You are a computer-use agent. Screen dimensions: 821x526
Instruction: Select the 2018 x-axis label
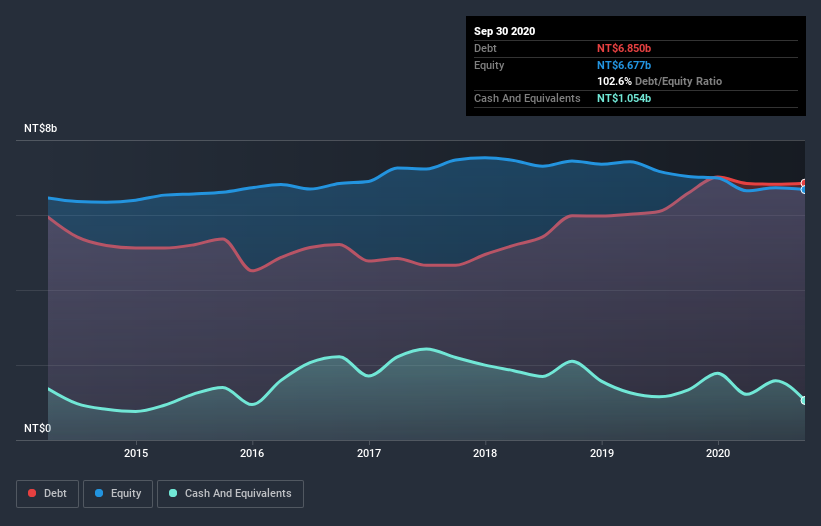pos(485,453)
